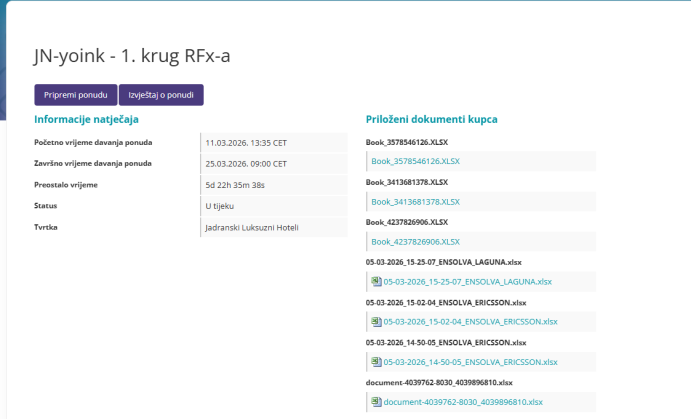Click the status value U tijeku
Screen dimensions: 691x419
(x=221, y=206)
